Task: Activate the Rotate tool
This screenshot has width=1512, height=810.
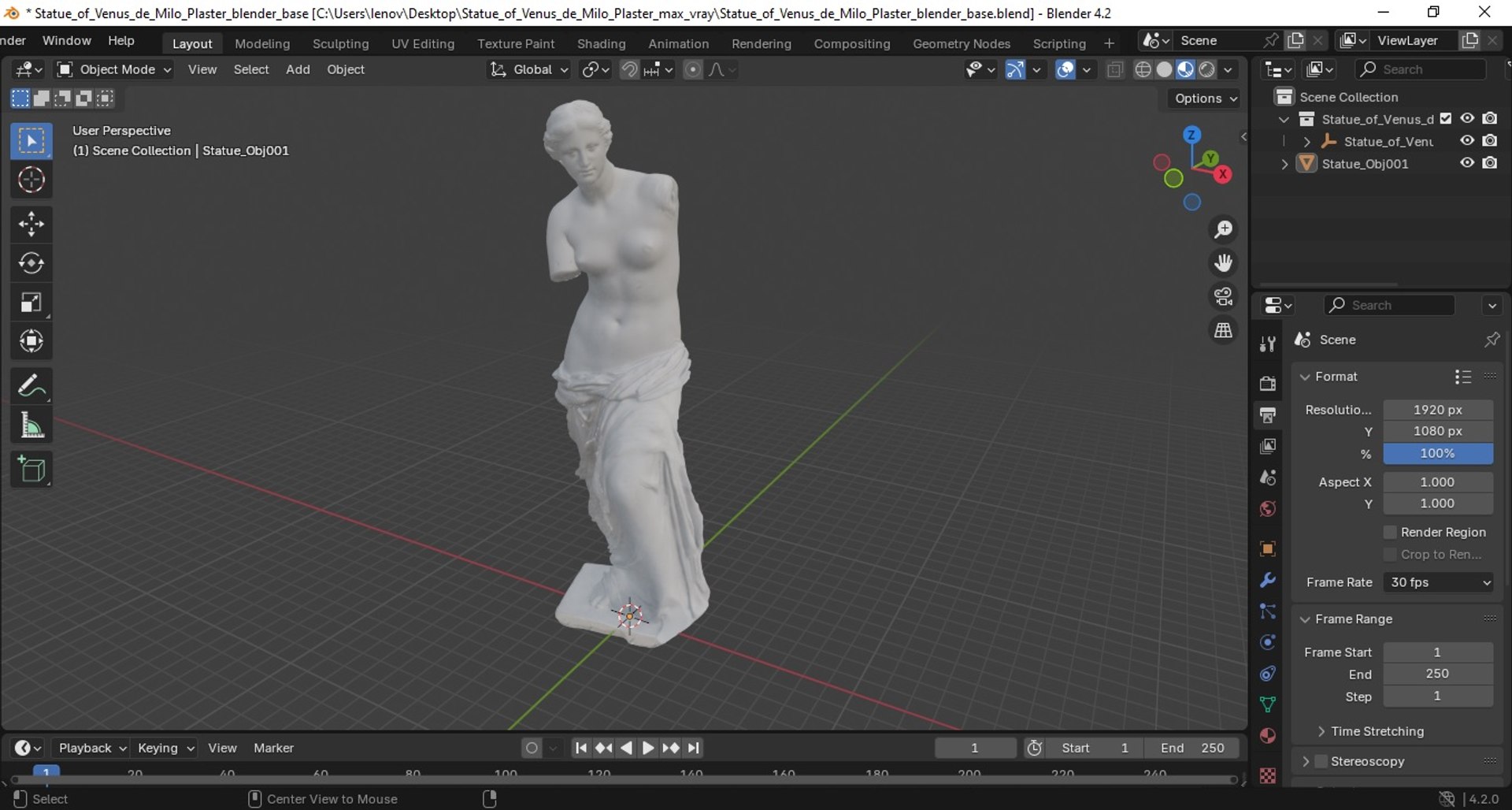Action: pos(31,263)
